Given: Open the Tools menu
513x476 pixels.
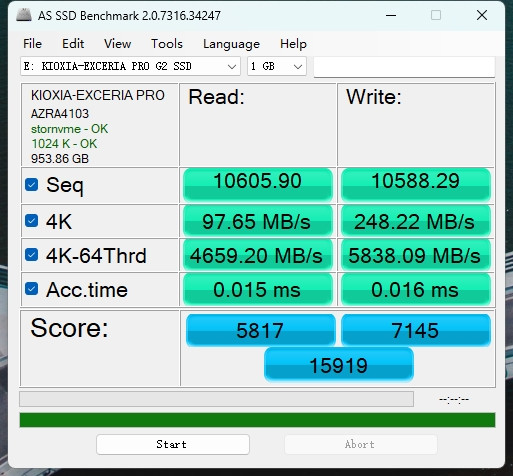Looking at the screenshot, I should 167,44.
